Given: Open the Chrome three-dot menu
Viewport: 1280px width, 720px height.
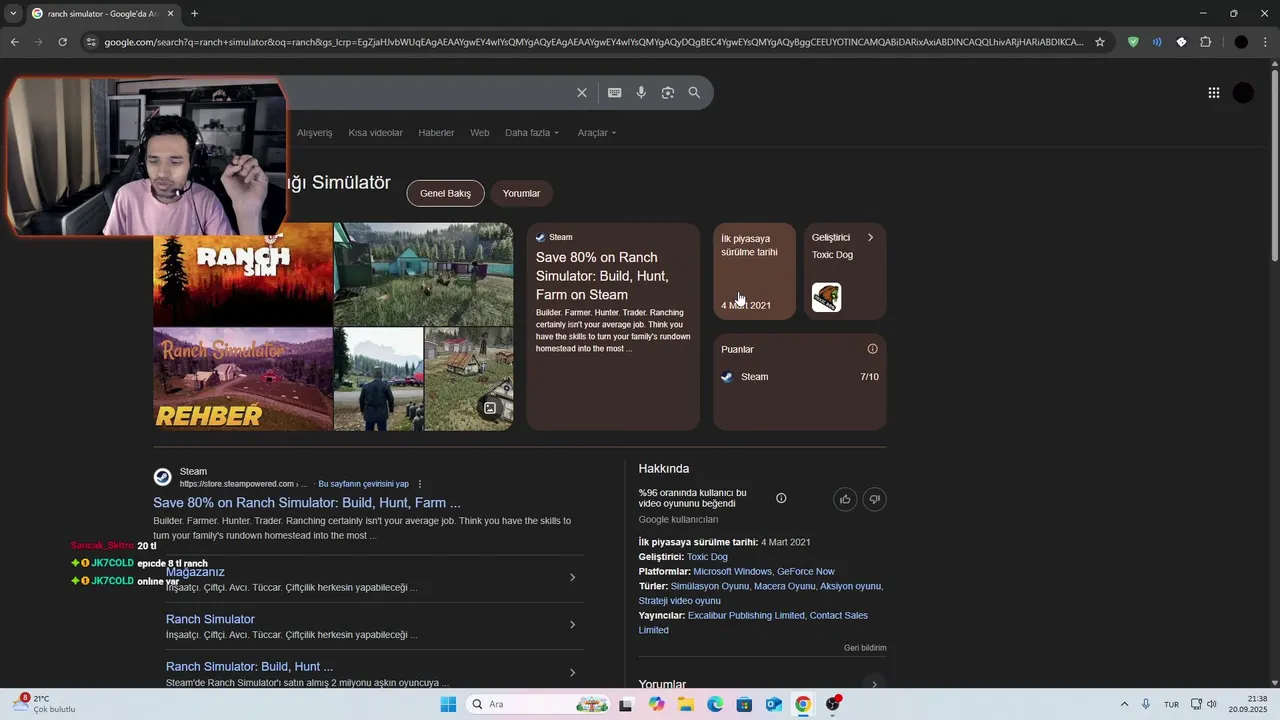Looking at the screenshot, I should pos(1266,42).
